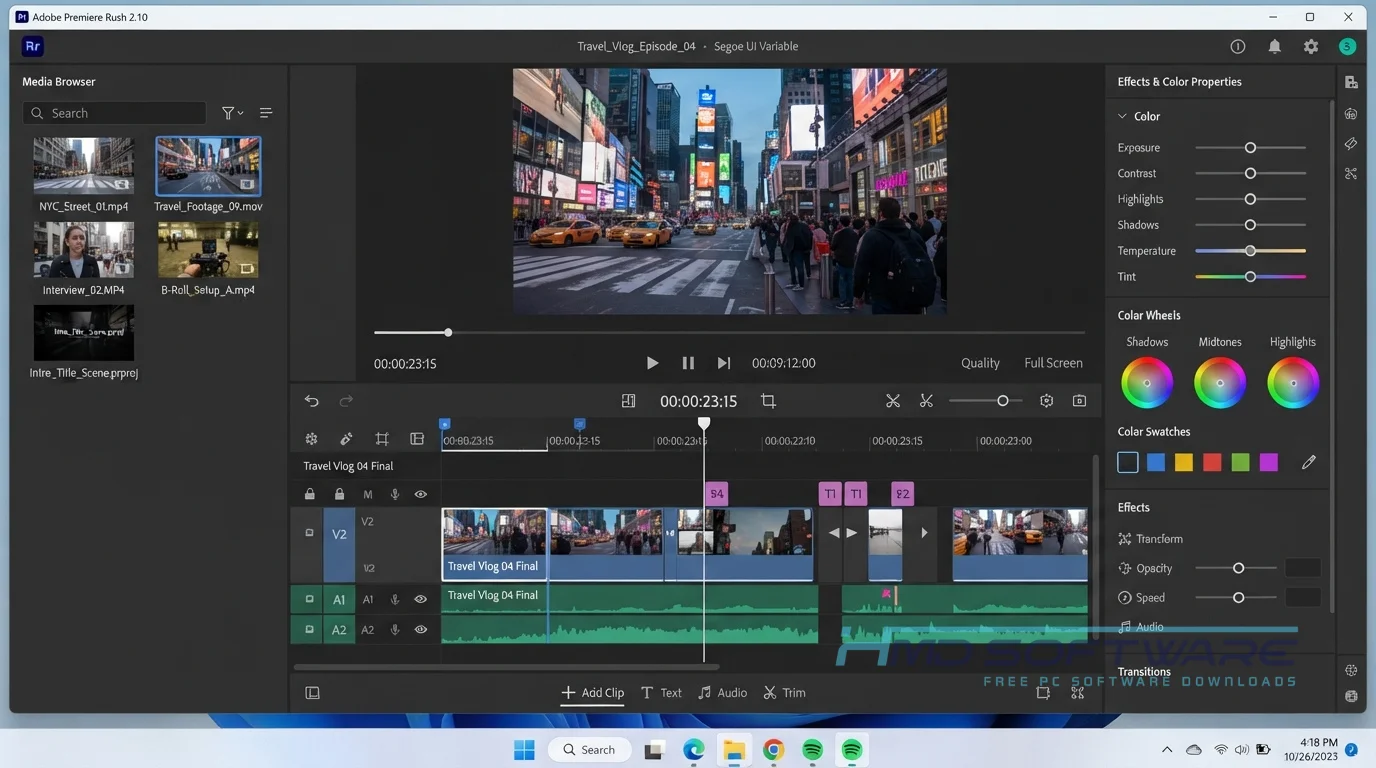This screenshot has height=768, width=1376.
Task: Select the Interview_02.MP4 thumbnail
Action: [84, 250]
